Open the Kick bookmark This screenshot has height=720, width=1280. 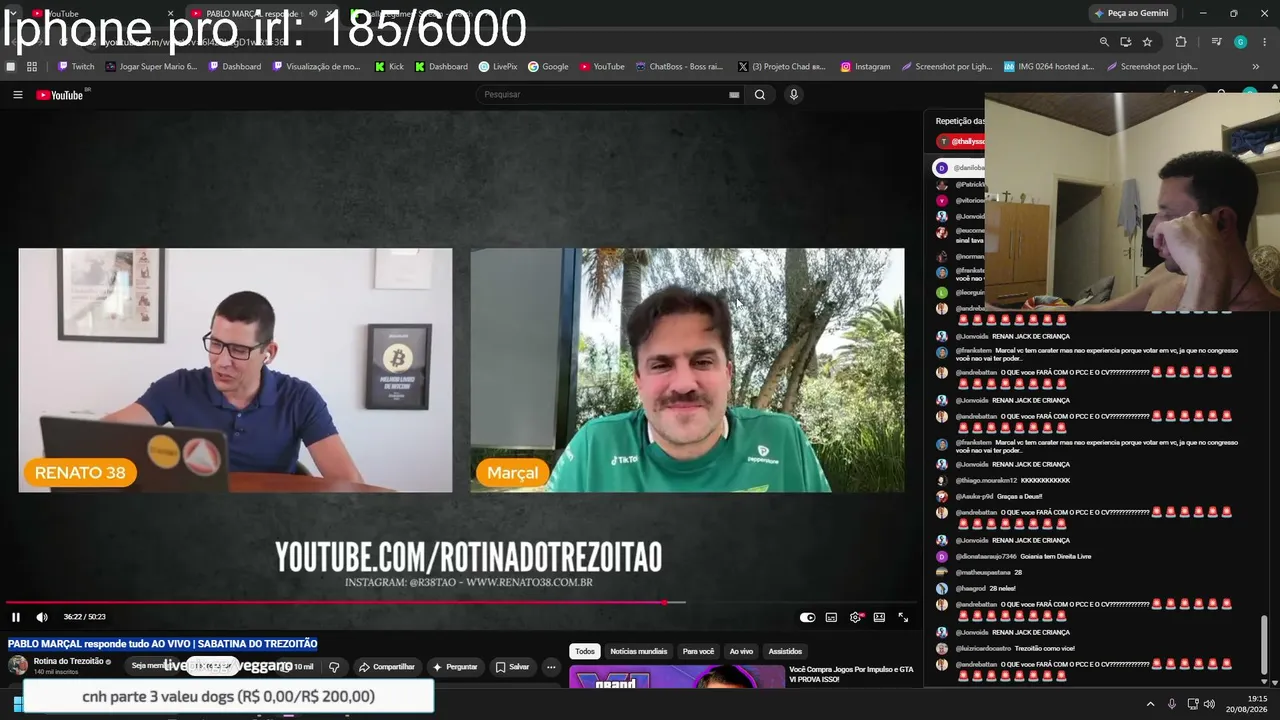pos(389,67)
